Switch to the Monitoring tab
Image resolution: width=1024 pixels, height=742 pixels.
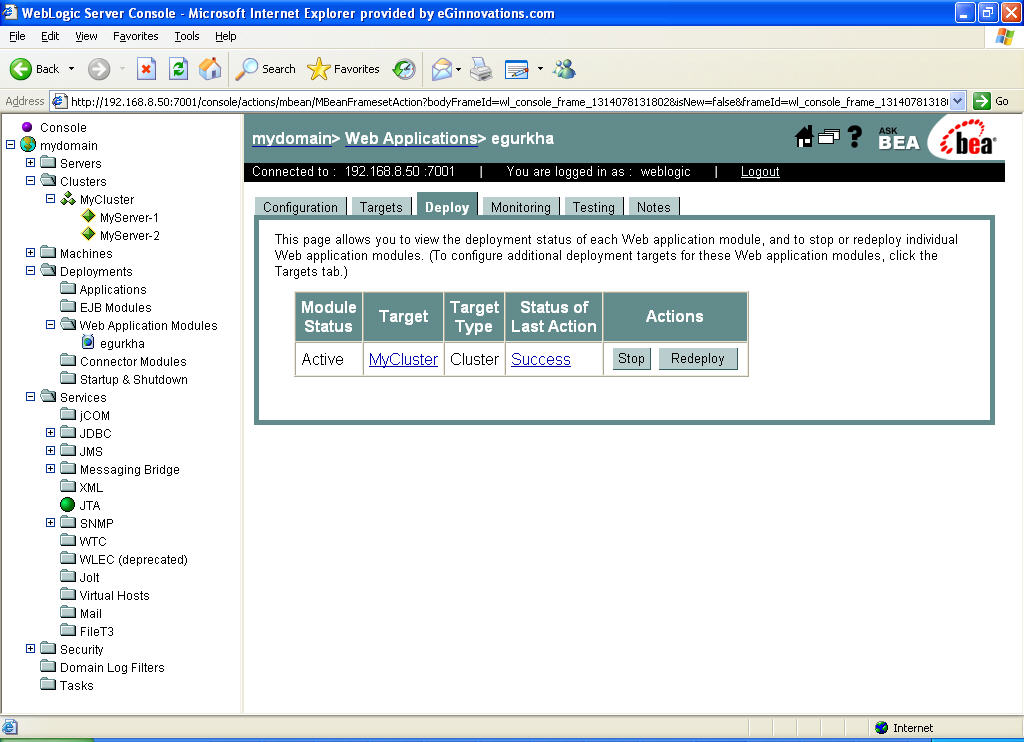point(520,206)
